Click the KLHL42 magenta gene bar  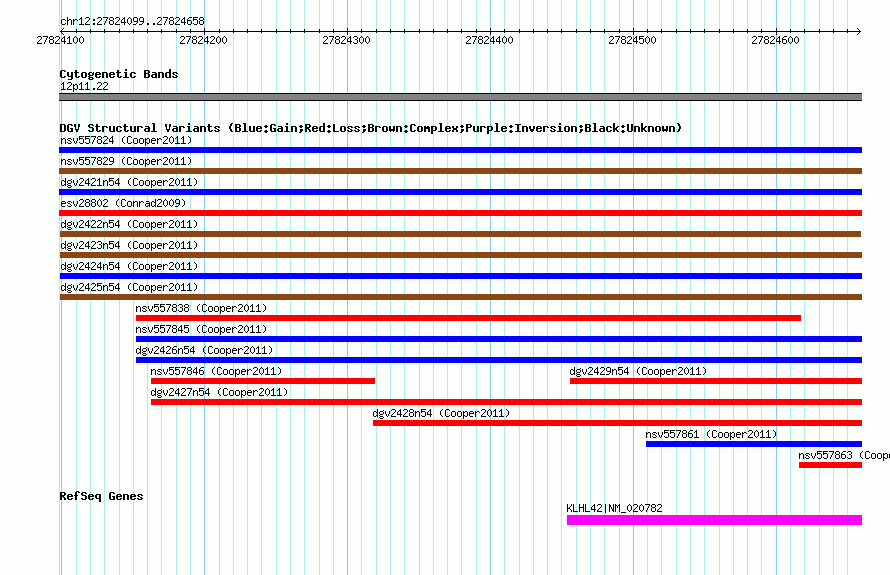coord(715,520)
